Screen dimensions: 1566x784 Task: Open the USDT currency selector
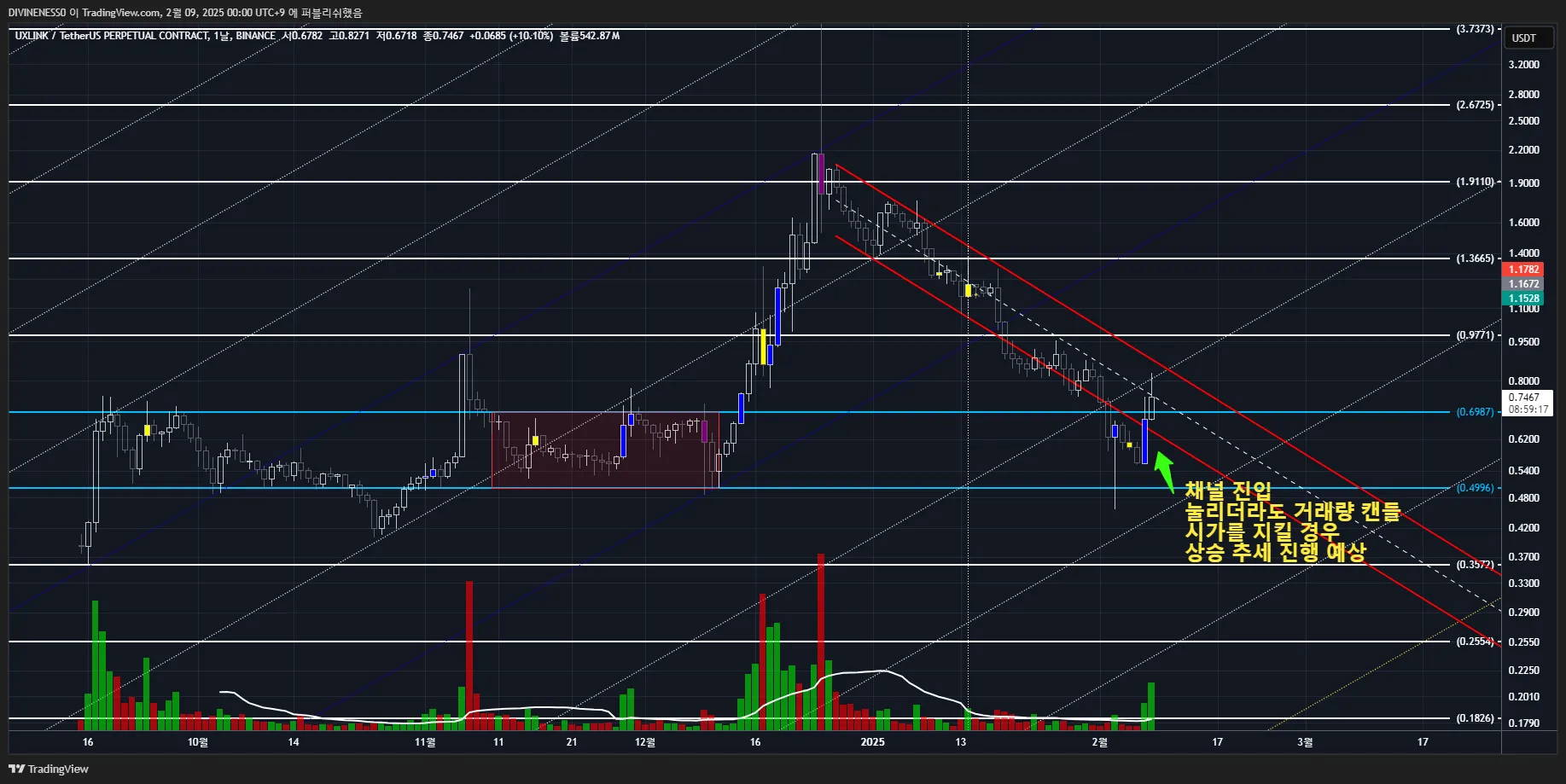coord(1528,38)
